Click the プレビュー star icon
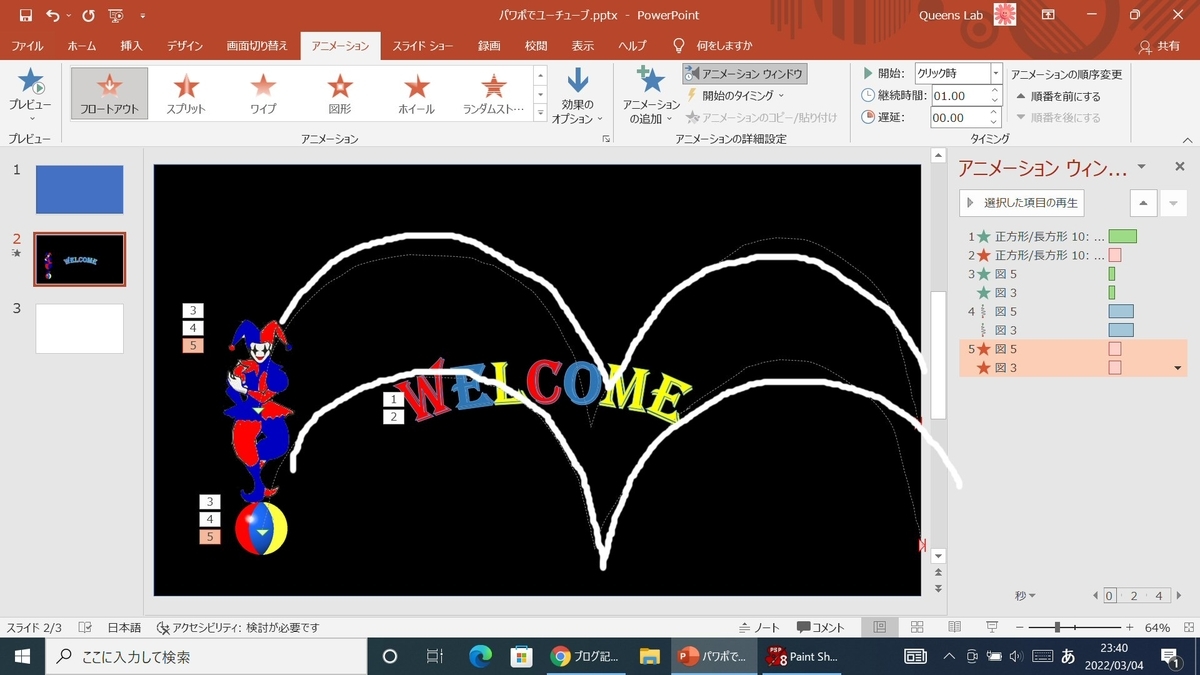Viewport: 1200px width, 675px height. (x=31, y=82)
